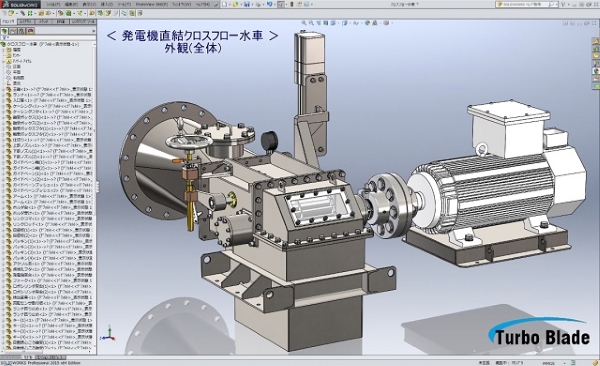Open Section View from heads-up toolbar
Viewport: 600px width, 366px height.
326,23
